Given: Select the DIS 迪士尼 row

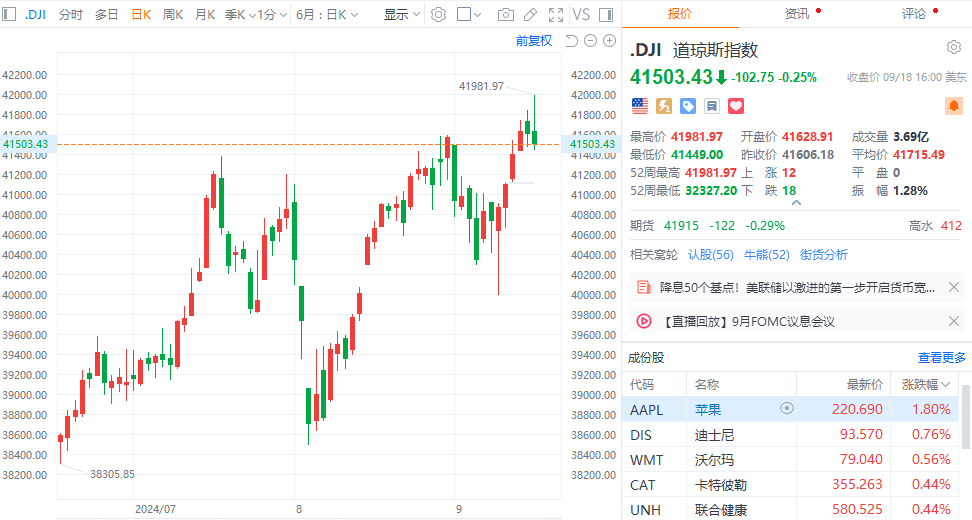Looking at the screenshot, I should (x=791, y=434).
